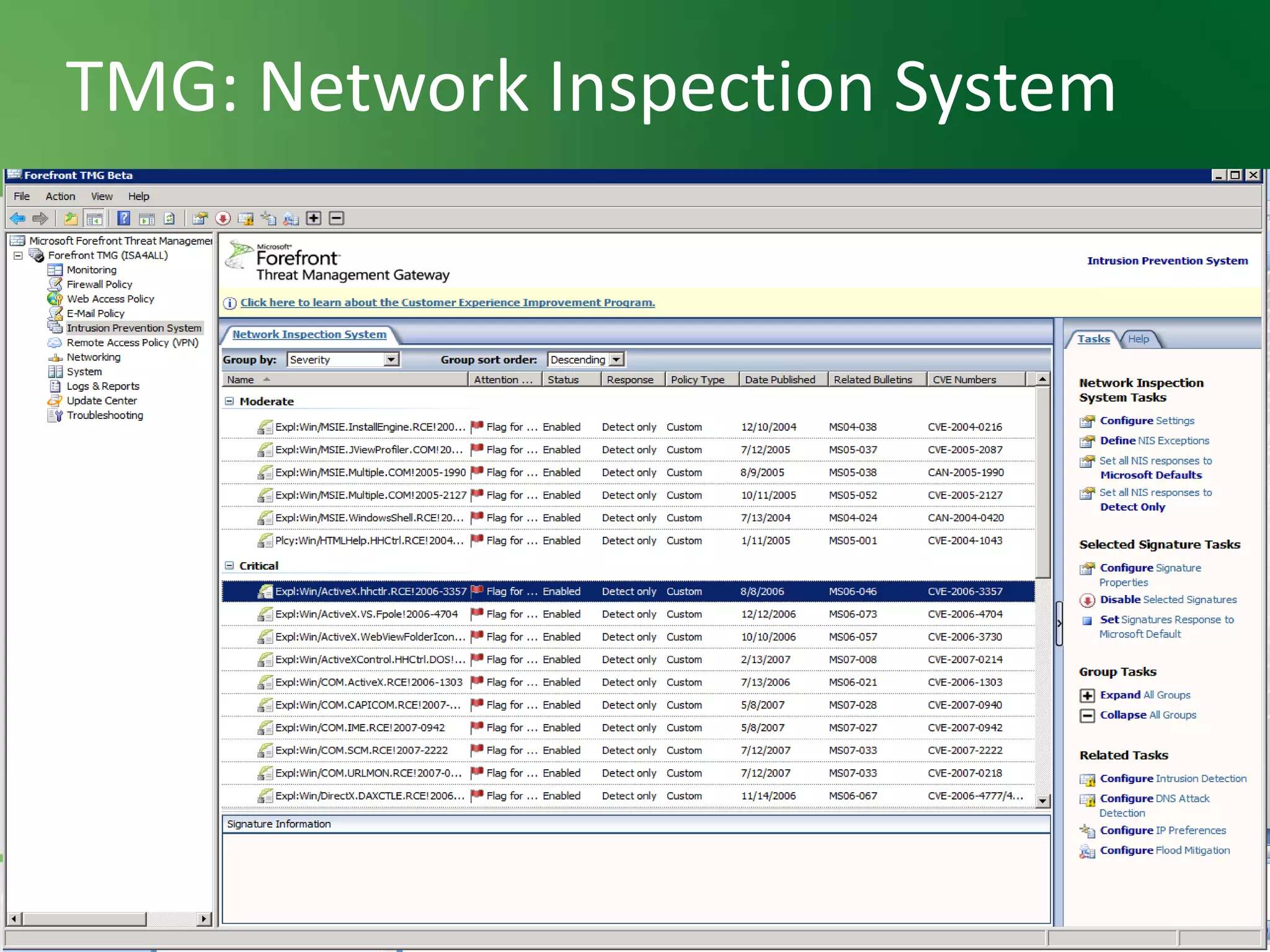Click the MS05-052 related bulletin cell

[853, 495]
